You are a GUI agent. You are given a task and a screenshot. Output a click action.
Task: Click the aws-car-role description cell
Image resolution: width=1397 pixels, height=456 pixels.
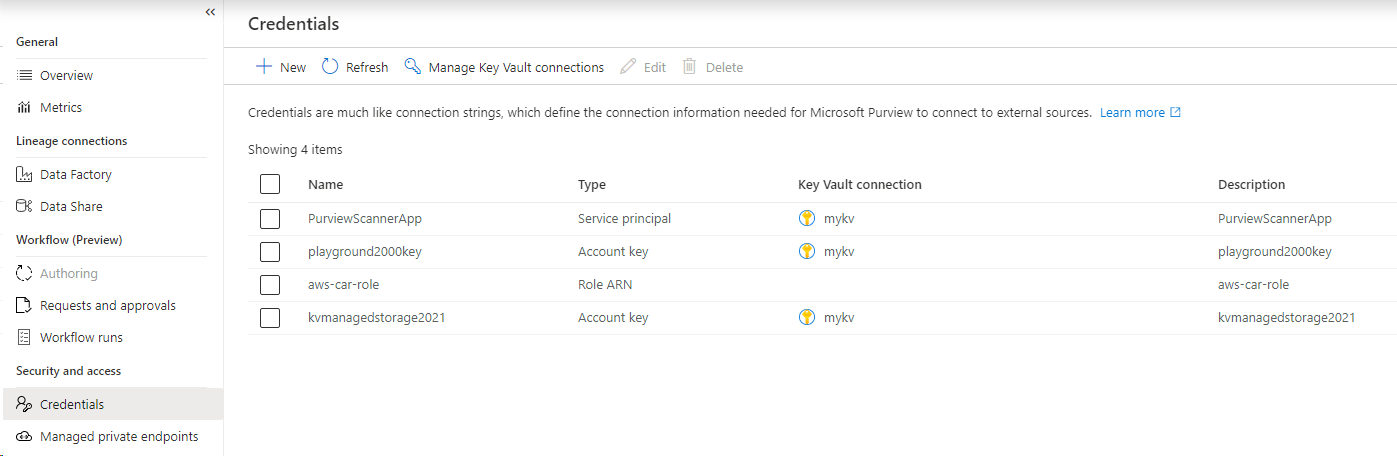[x=1253, y=284]
